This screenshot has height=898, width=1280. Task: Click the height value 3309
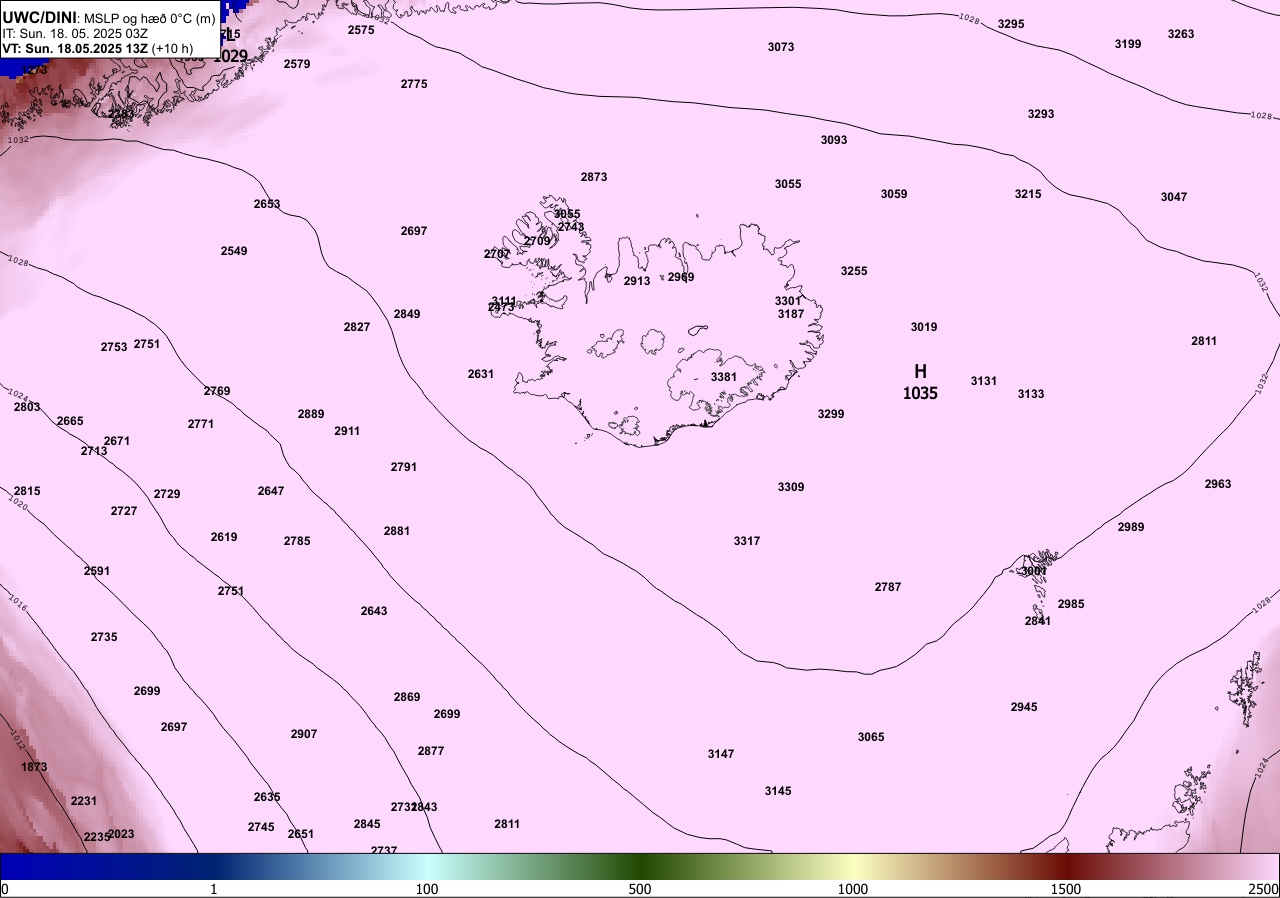click(x=791, y=487)
